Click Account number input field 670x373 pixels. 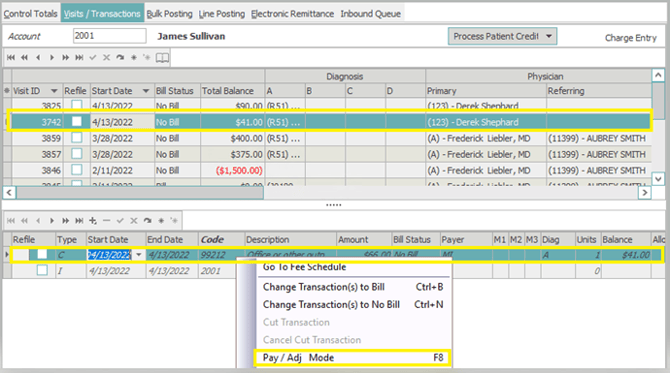coord(109,36)
